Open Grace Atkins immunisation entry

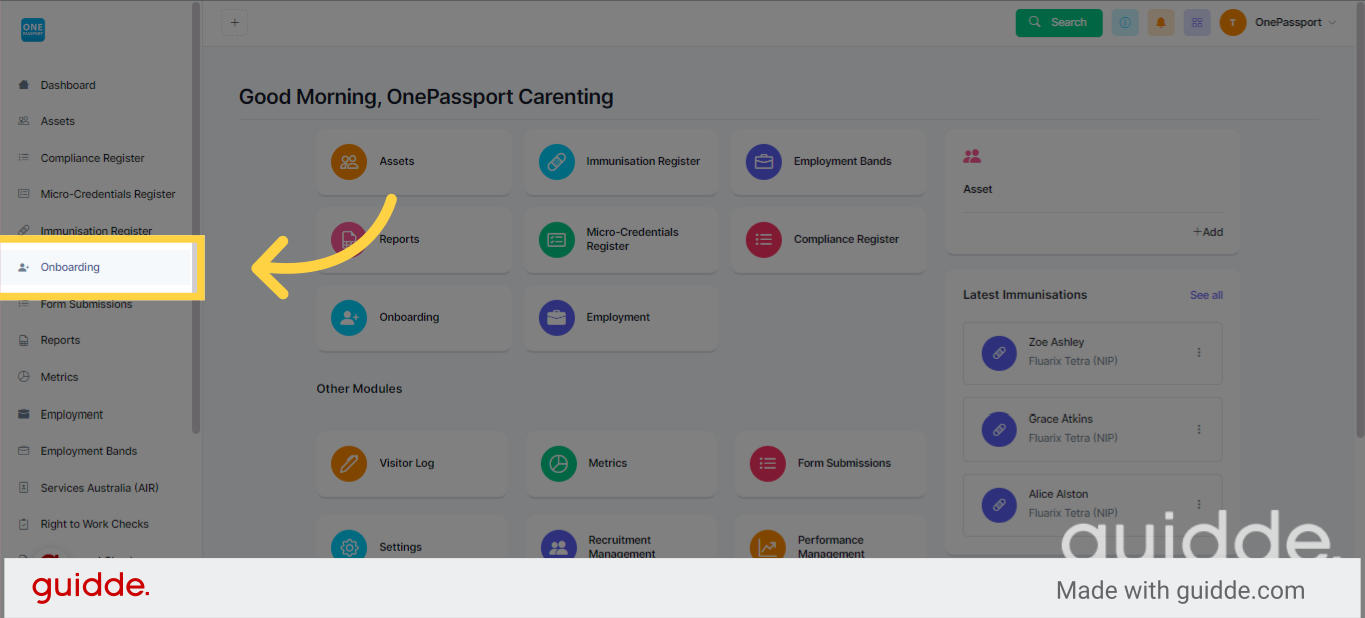(1092, 429)
